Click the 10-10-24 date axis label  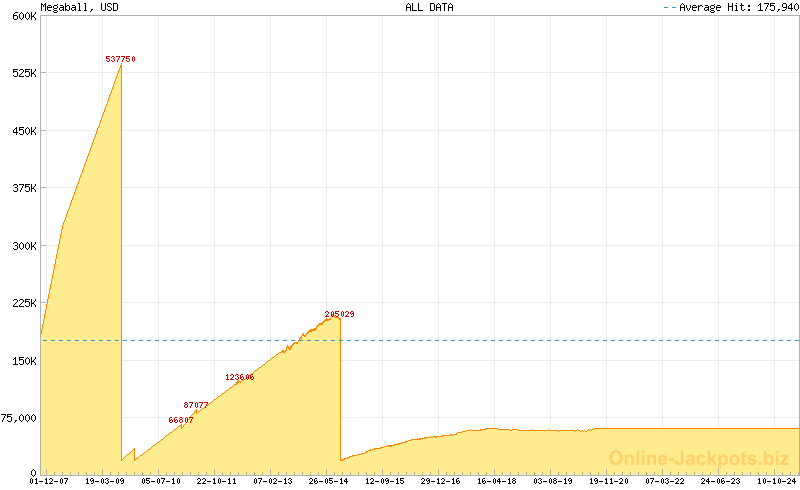[777, 481]
